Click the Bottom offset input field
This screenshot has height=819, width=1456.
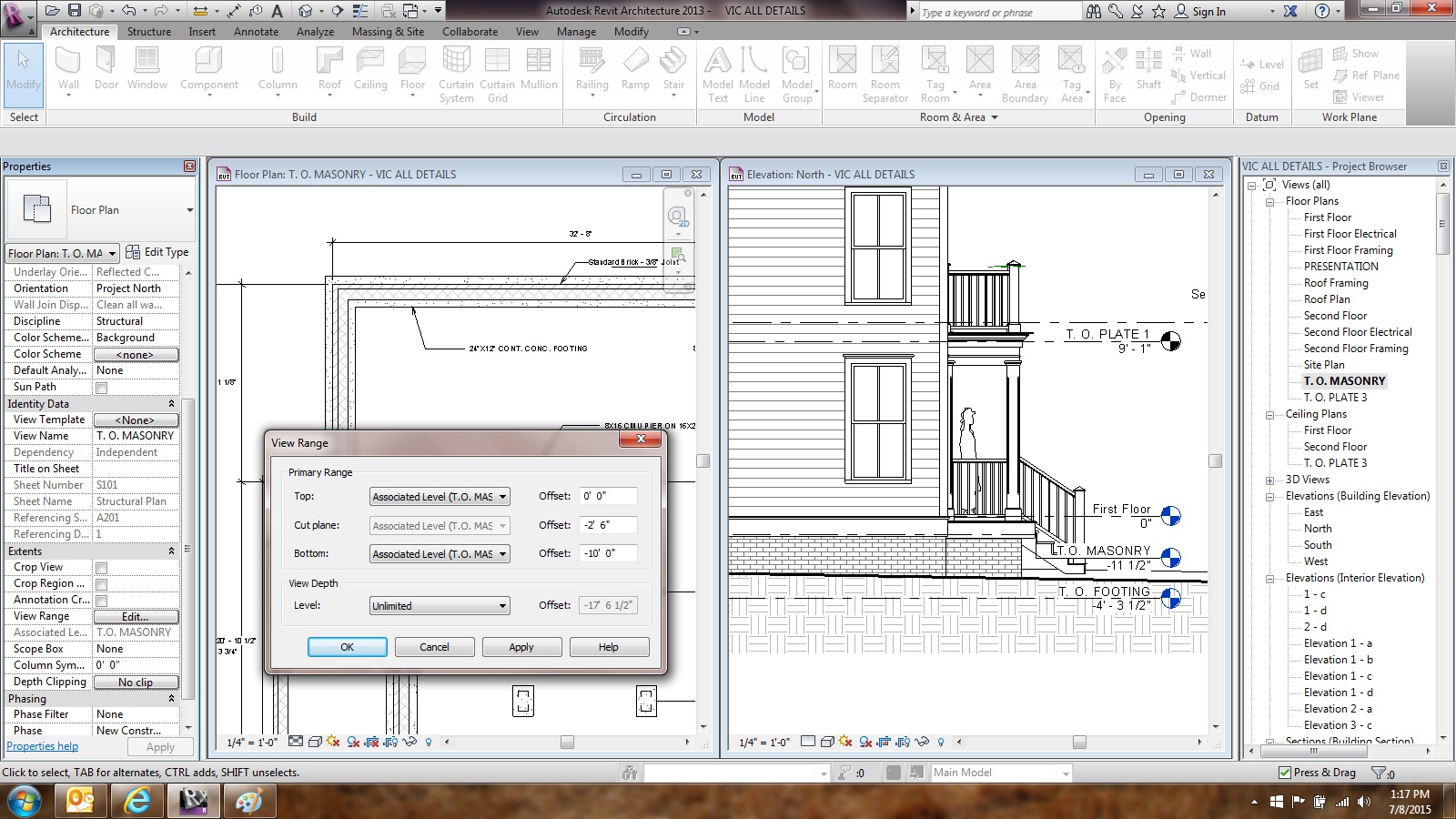coord(608,553)
